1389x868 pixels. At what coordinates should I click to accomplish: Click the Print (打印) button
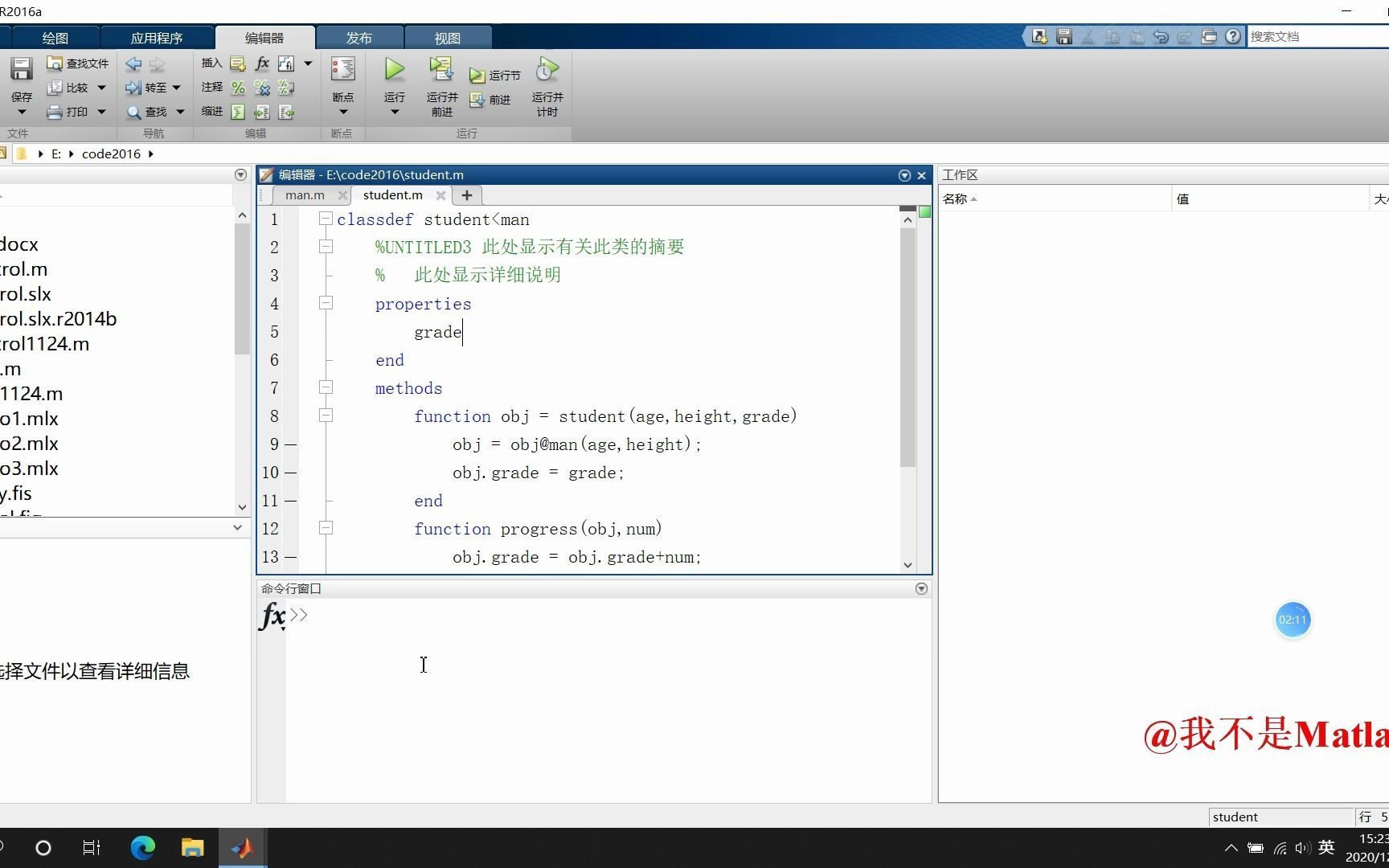[68, 112]
